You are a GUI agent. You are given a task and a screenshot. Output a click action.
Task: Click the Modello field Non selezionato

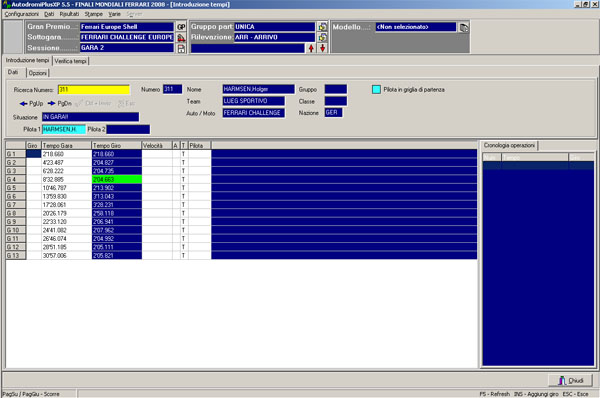pos(416,27)
